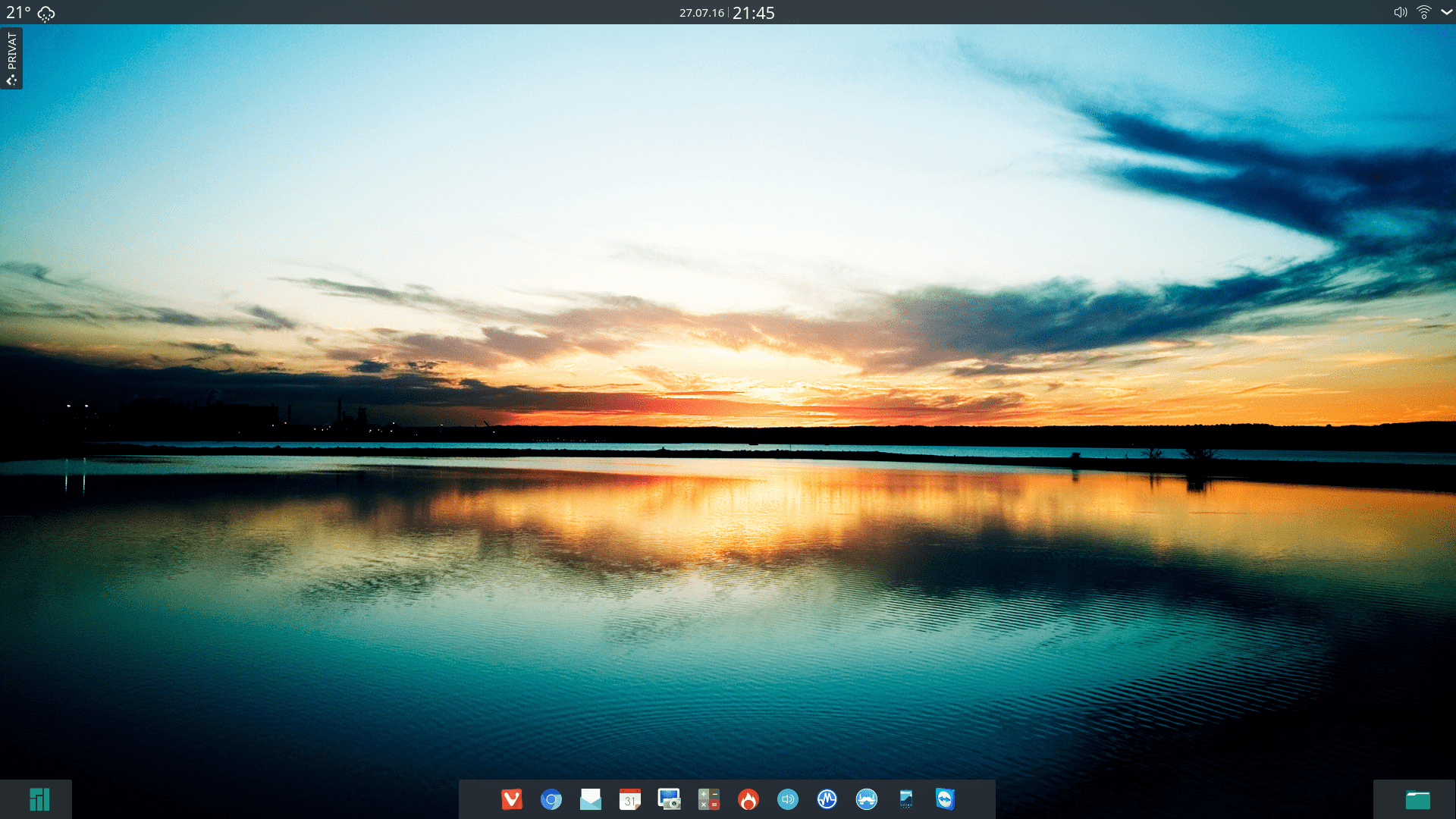Launch TeamViewer from the dock
The height and width of the screenshot is (819, 1456).
[945, 799]
